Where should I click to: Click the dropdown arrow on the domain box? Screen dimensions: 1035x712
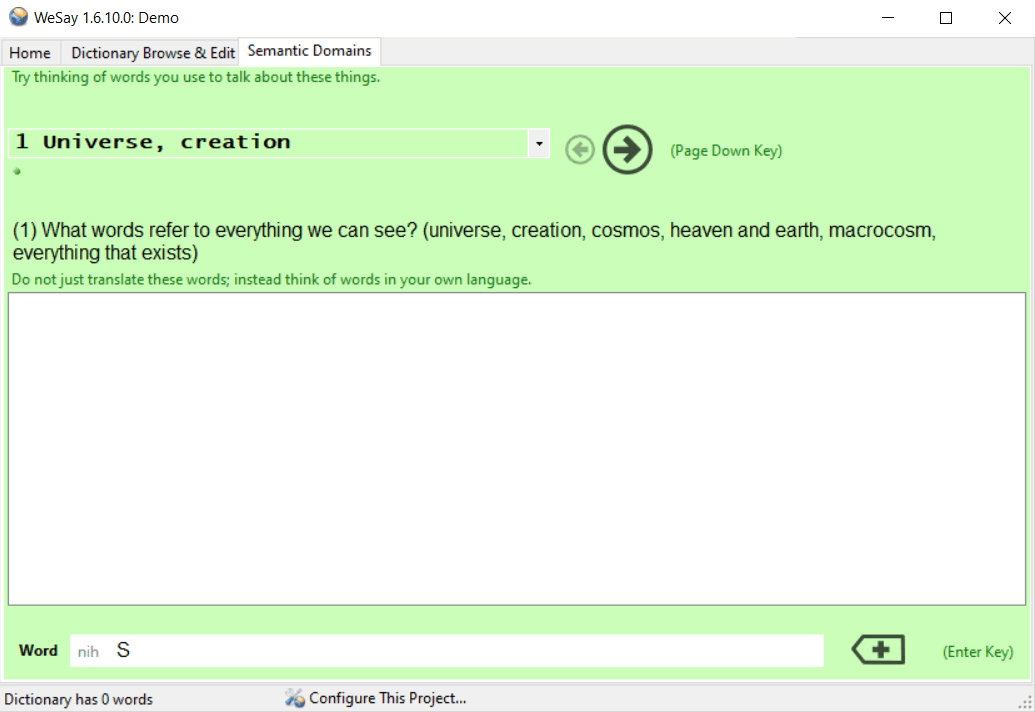tap(538, 143)
